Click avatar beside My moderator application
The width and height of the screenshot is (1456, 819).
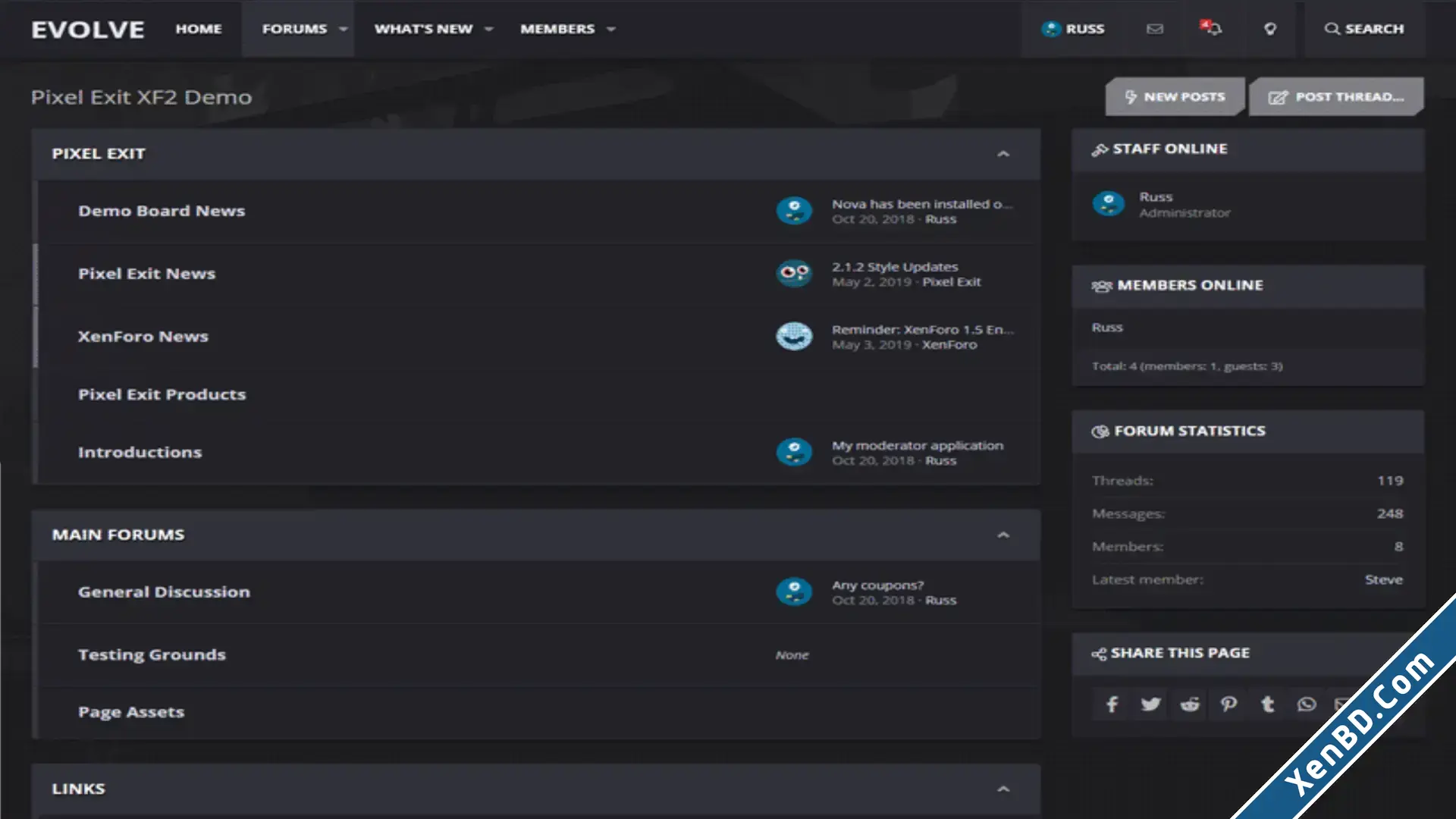[794, 453]
